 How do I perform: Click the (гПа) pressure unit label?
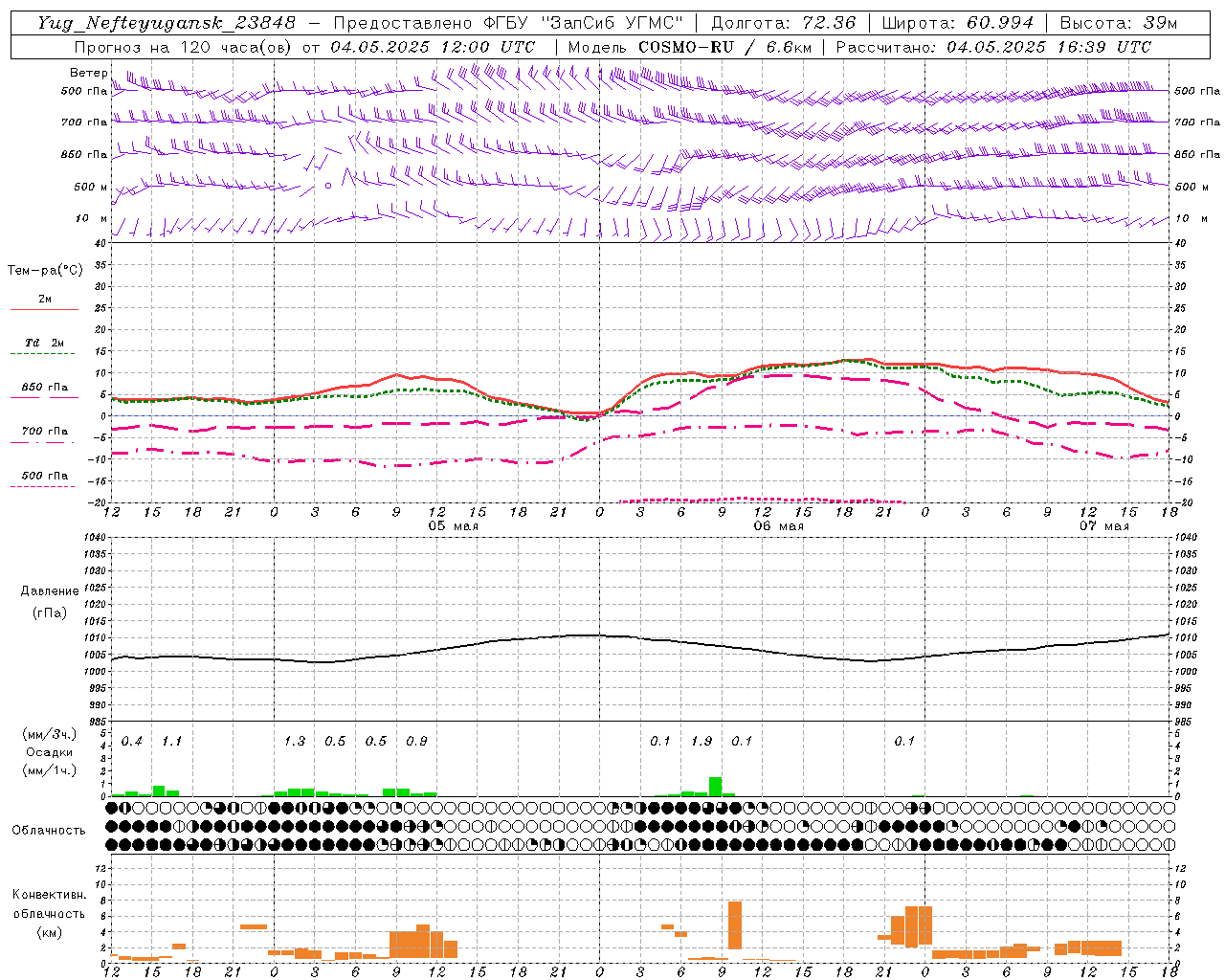point(50,613)
